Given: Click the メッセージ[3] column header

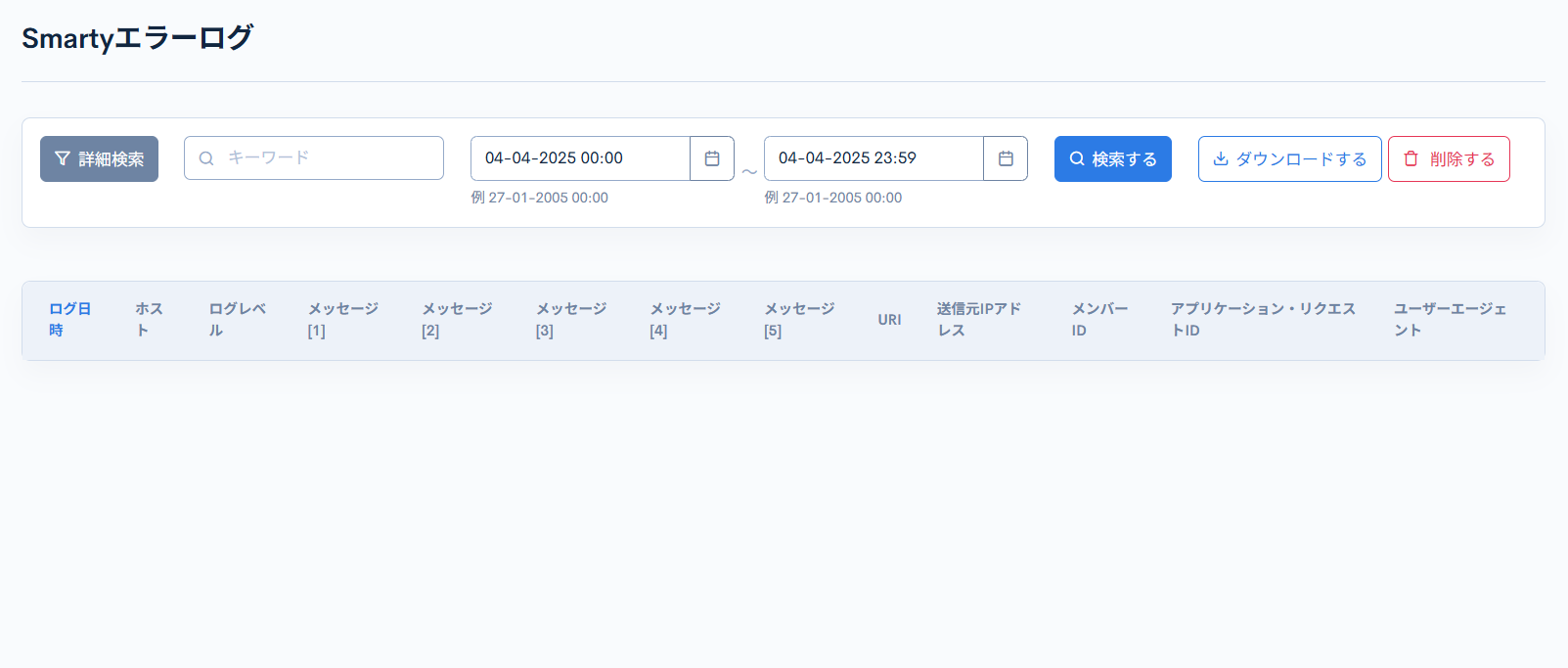Looking at the screenshot, I should [571, 320].
